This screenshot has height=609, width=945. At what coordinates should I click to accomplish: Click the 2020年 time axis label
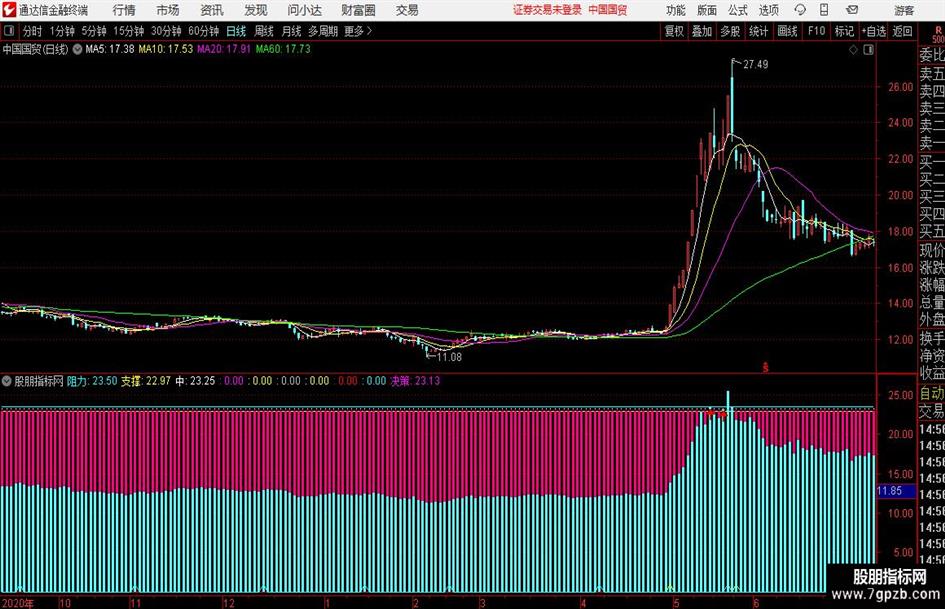tap(19, 603)
